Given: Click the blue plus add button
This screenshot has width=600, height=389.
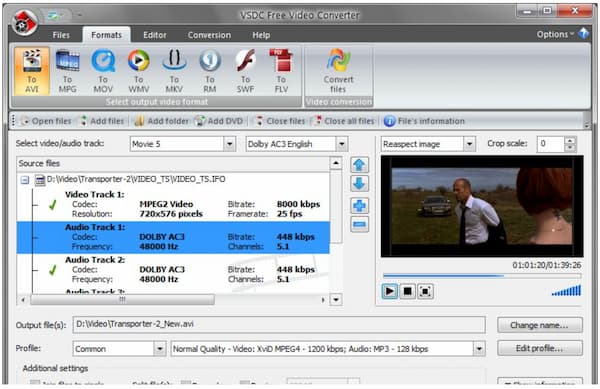Looking at the screenshot, I should [359, 206].
